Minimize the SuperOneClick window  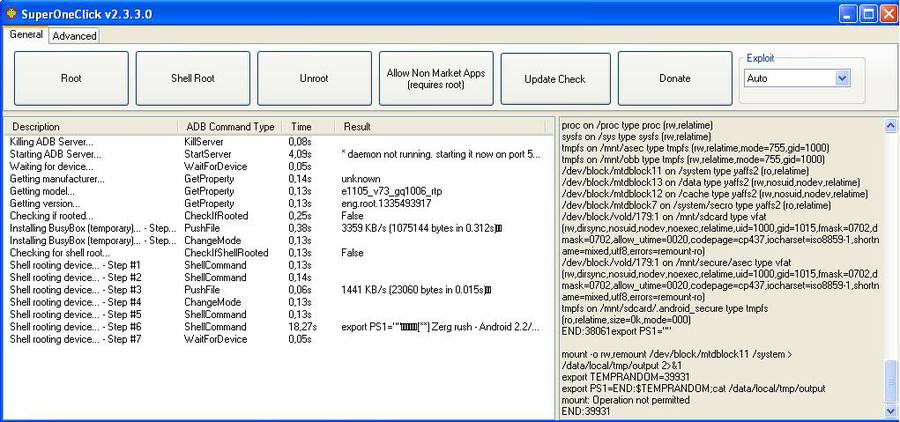coord(849,13)
